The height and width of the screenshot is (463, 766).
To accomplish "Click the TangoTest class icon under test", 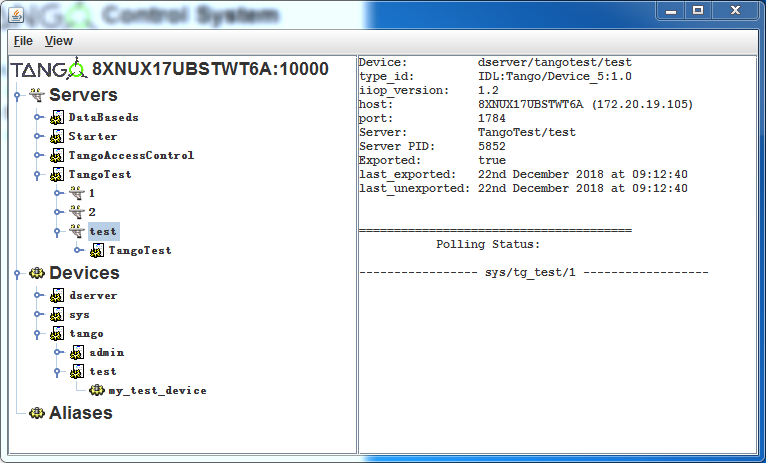I will [x=97, y=251].
